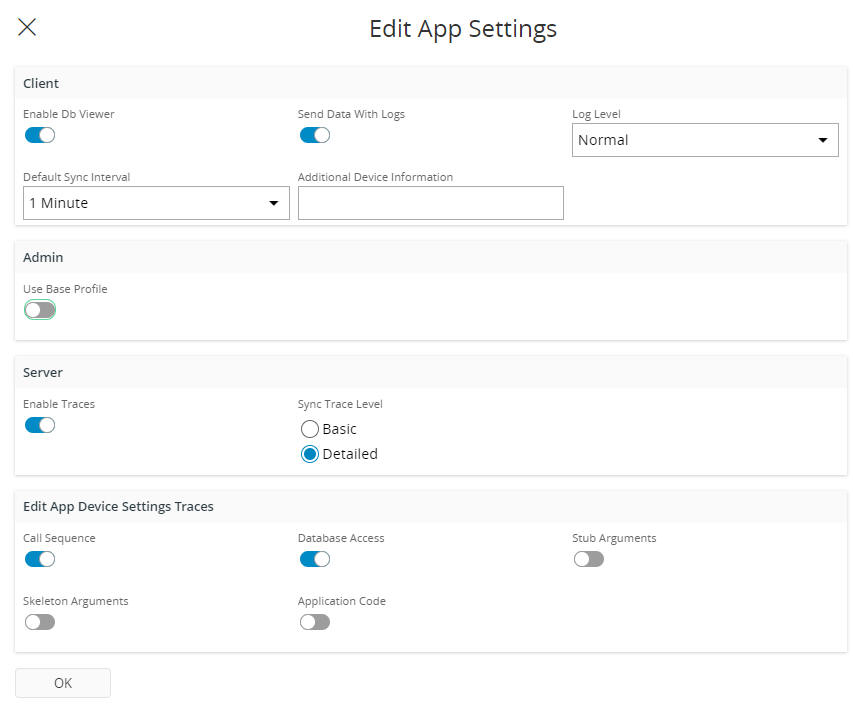Toggle off Call Sequence traces
853x707 pixels.
tap(40, 559)
